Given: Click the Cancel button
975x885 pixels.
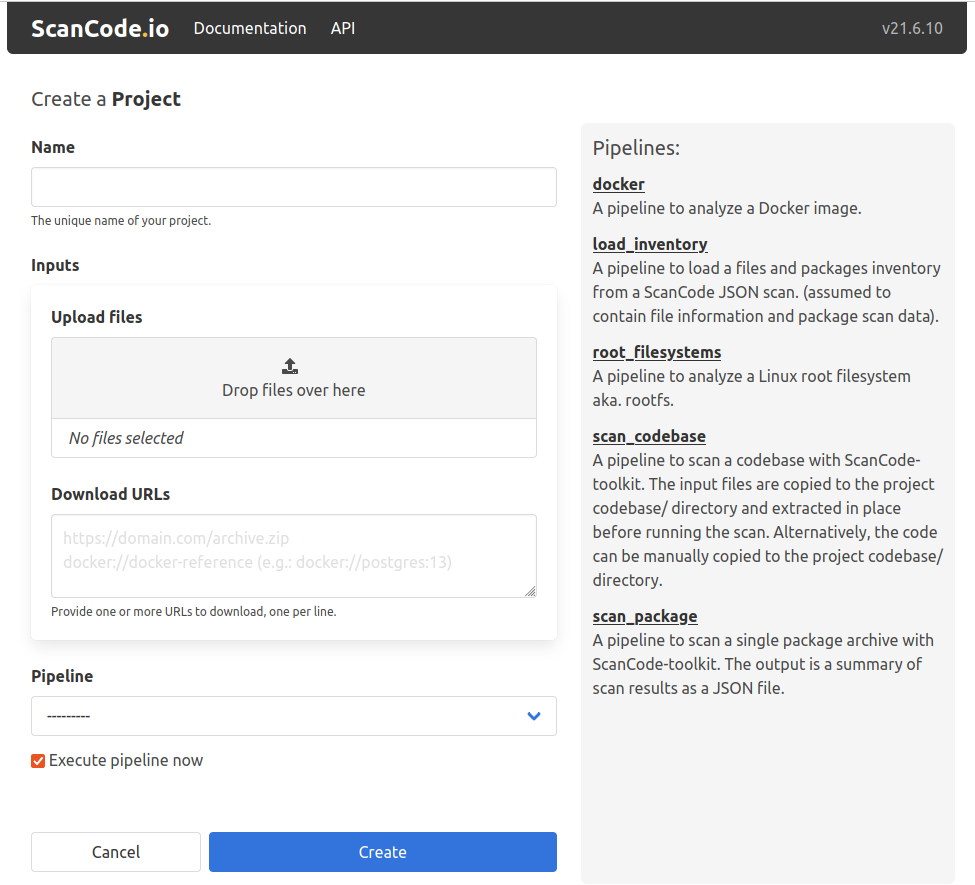Looking at the screenshot, I should coord(116,851).
